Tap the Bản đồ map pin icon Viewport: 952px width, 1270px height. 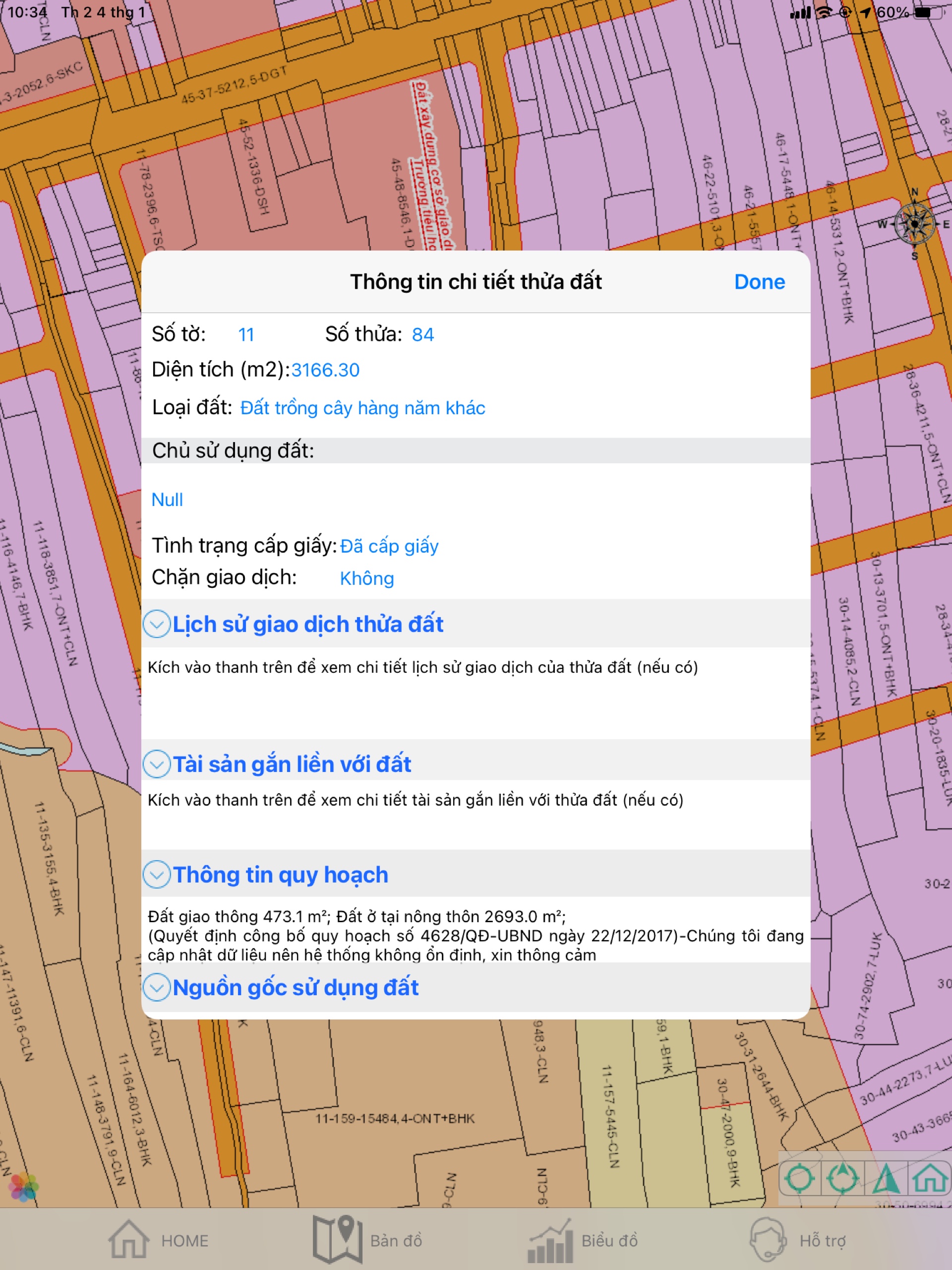click(338, 1240)
